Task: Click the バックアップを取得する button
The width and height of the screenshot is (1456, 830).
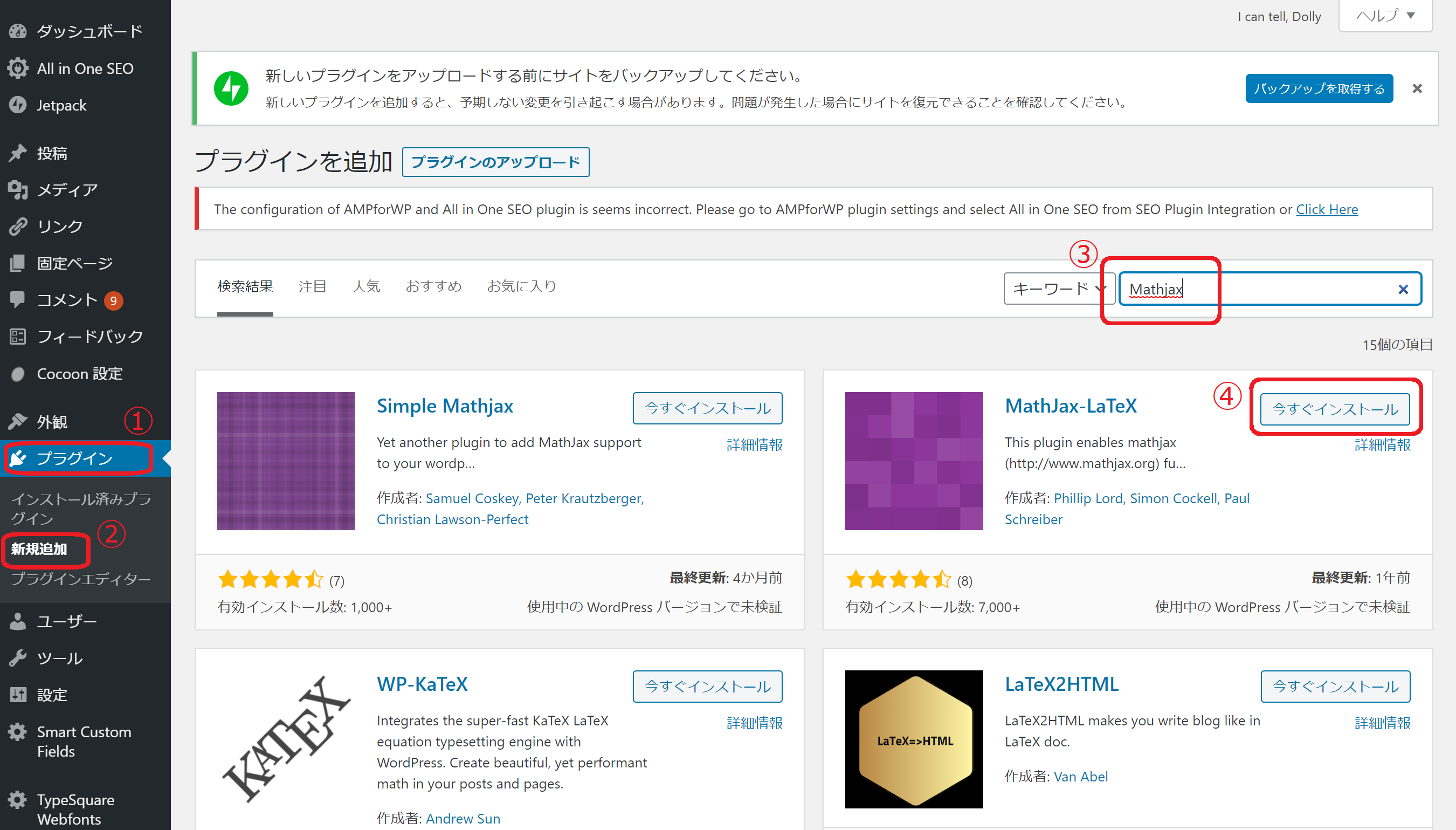Action: (x=1319, y=88)
